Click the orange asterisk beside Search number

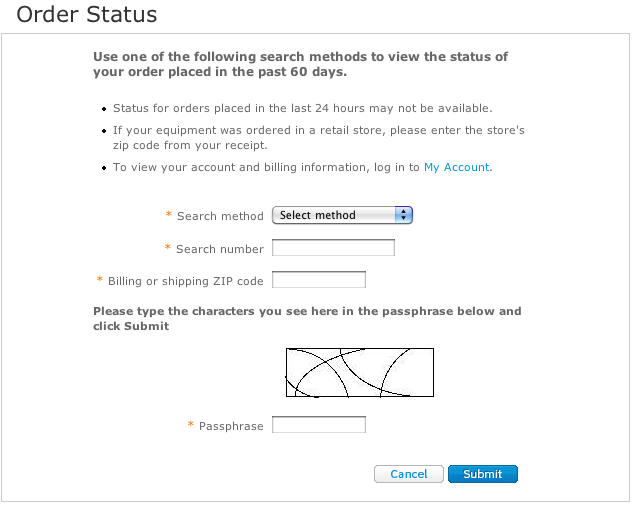(168, 247)
